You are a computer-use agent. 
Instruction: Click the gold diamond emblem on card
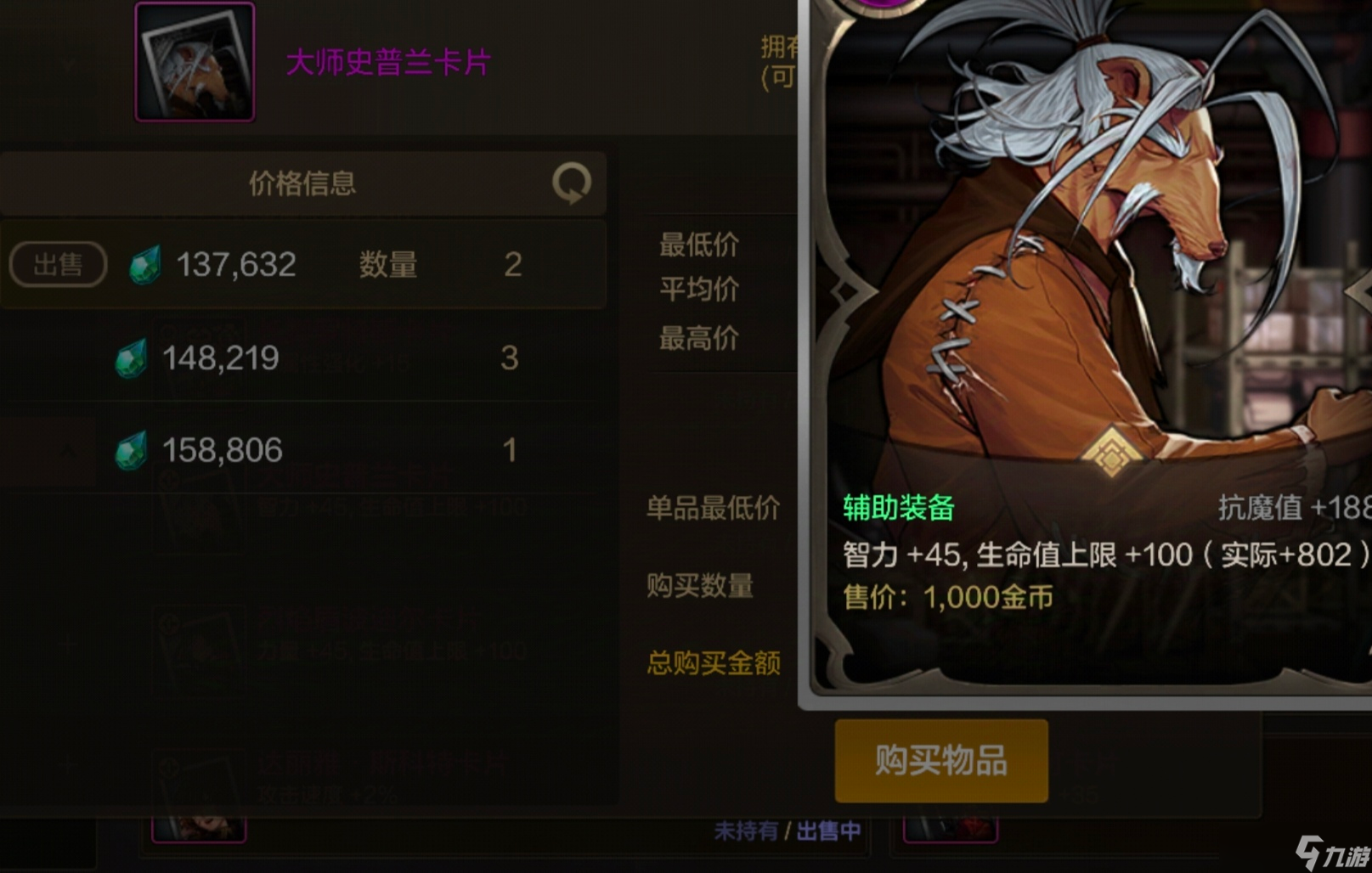(1111, 453)
